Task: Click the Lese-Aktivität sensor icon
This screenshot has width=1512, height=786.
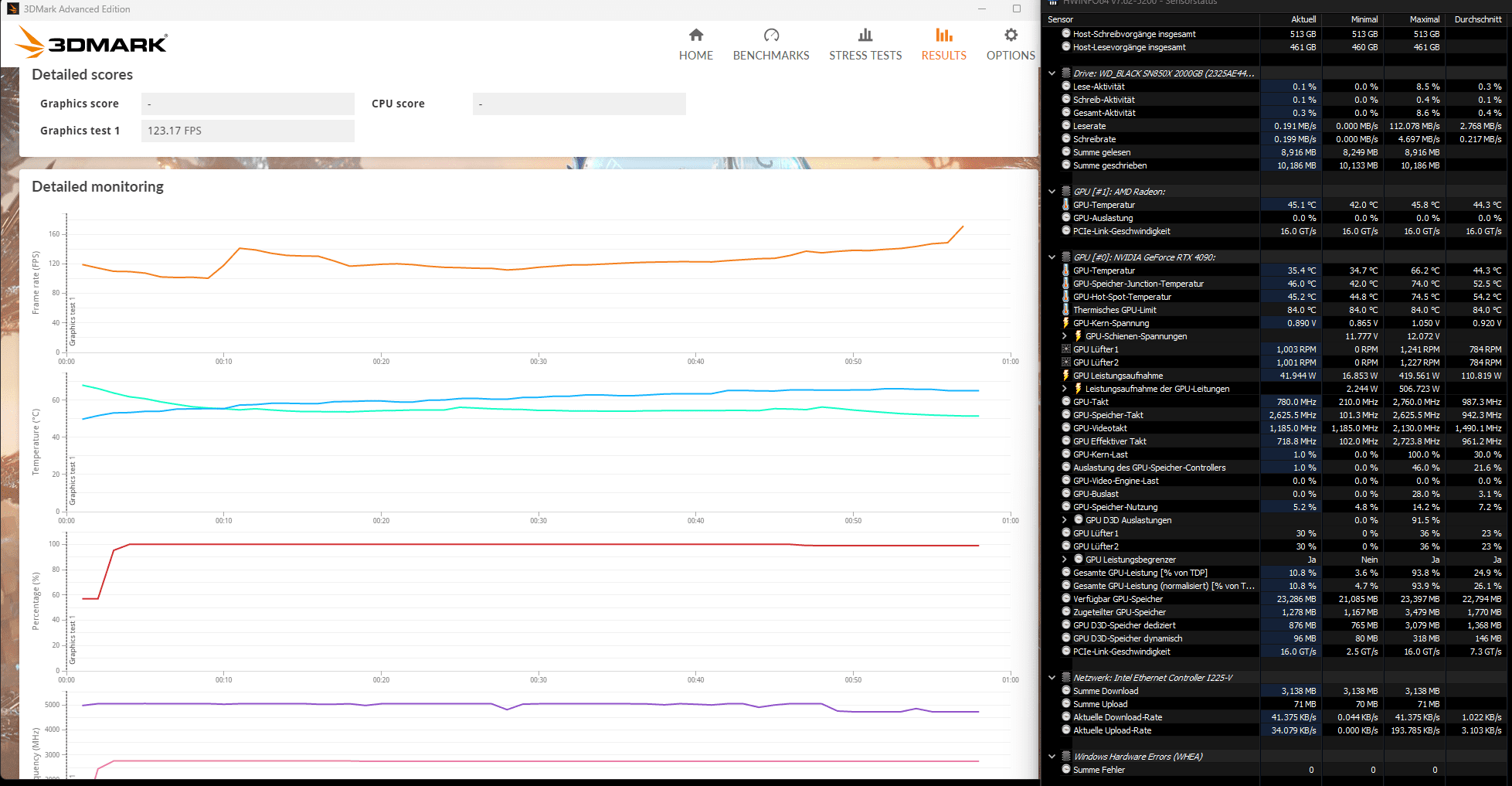Action: tap(1066, 87)
